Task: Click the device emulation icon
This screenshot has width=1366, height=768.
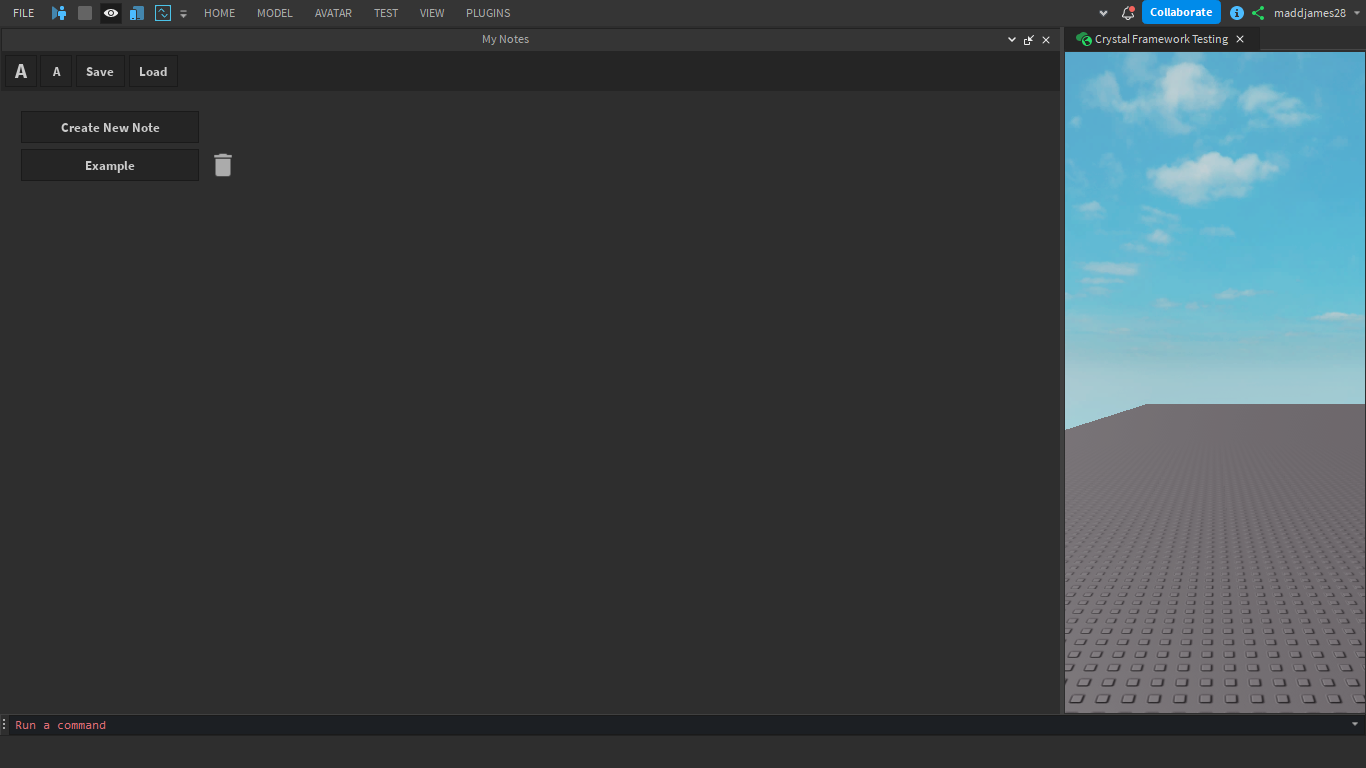Action: [x=137, y=13]
